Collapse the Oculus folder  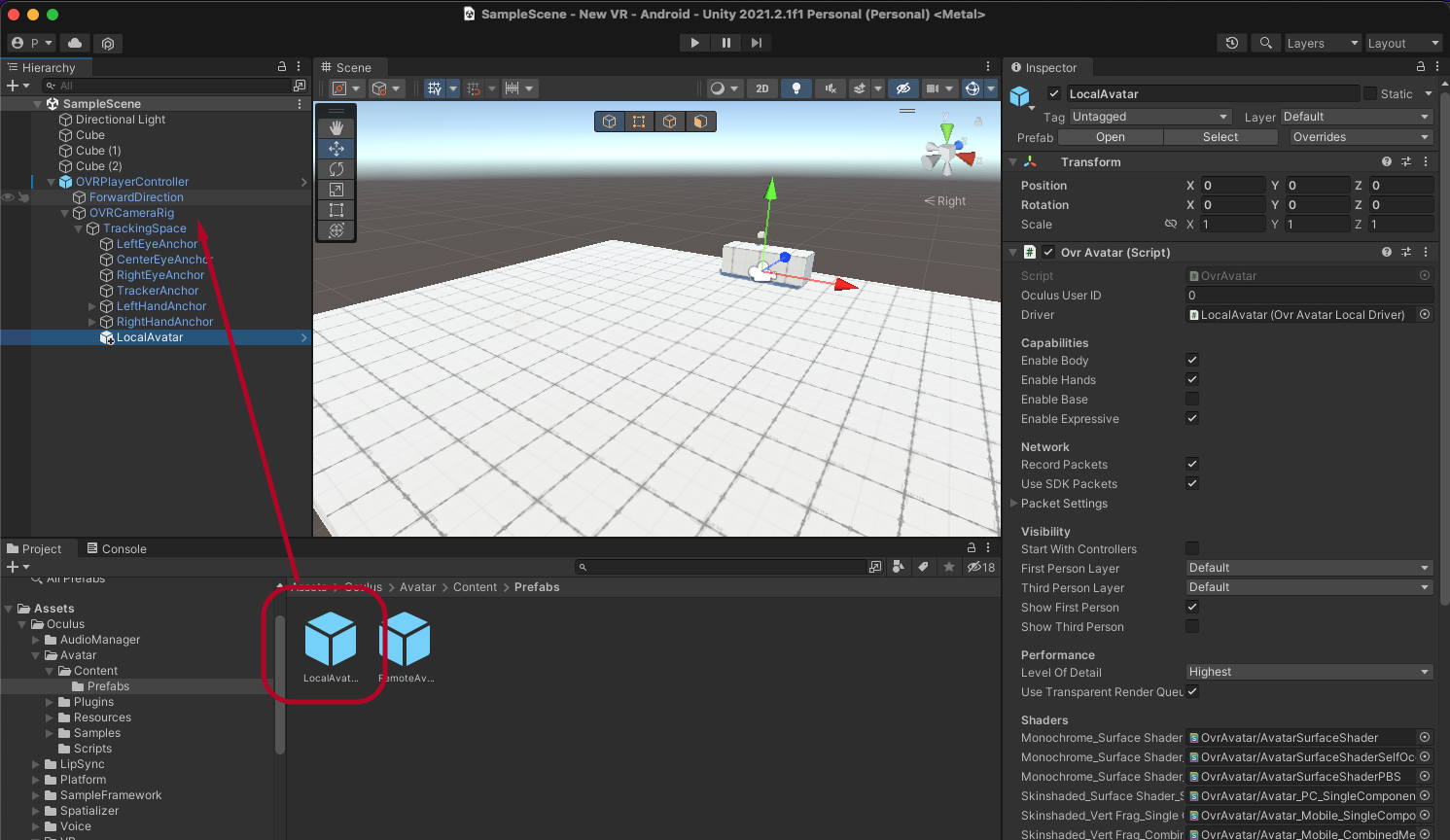tap(22, 624)
